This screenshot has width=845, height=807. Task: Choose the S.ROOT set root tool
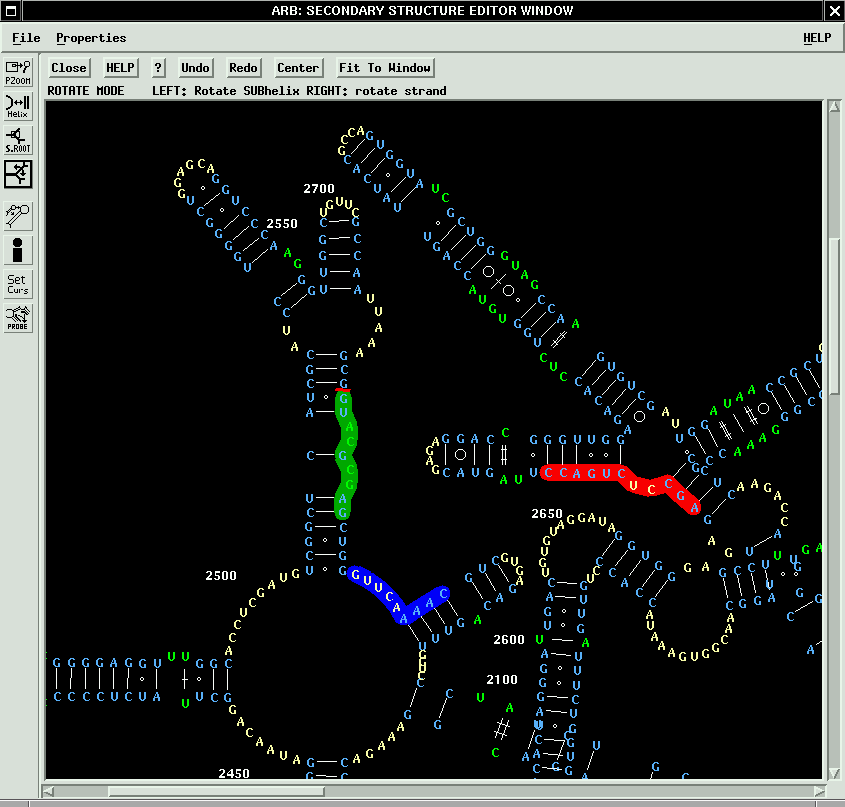(x=18, y=140)
